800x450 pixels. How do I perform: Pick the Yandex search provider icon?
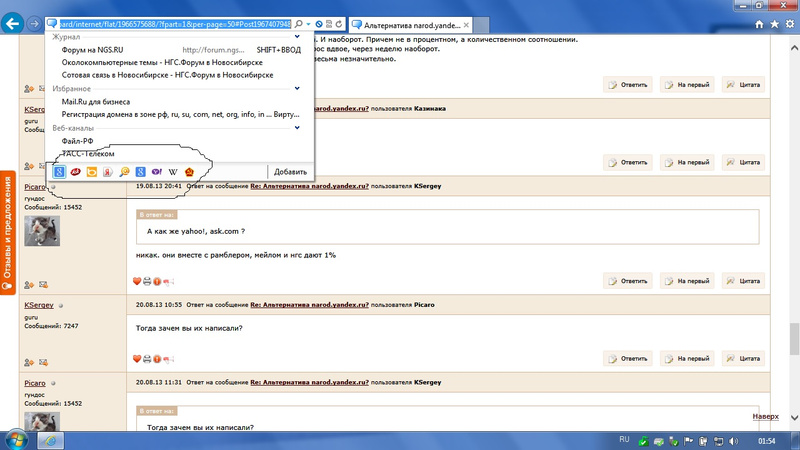tap(108, 172)
